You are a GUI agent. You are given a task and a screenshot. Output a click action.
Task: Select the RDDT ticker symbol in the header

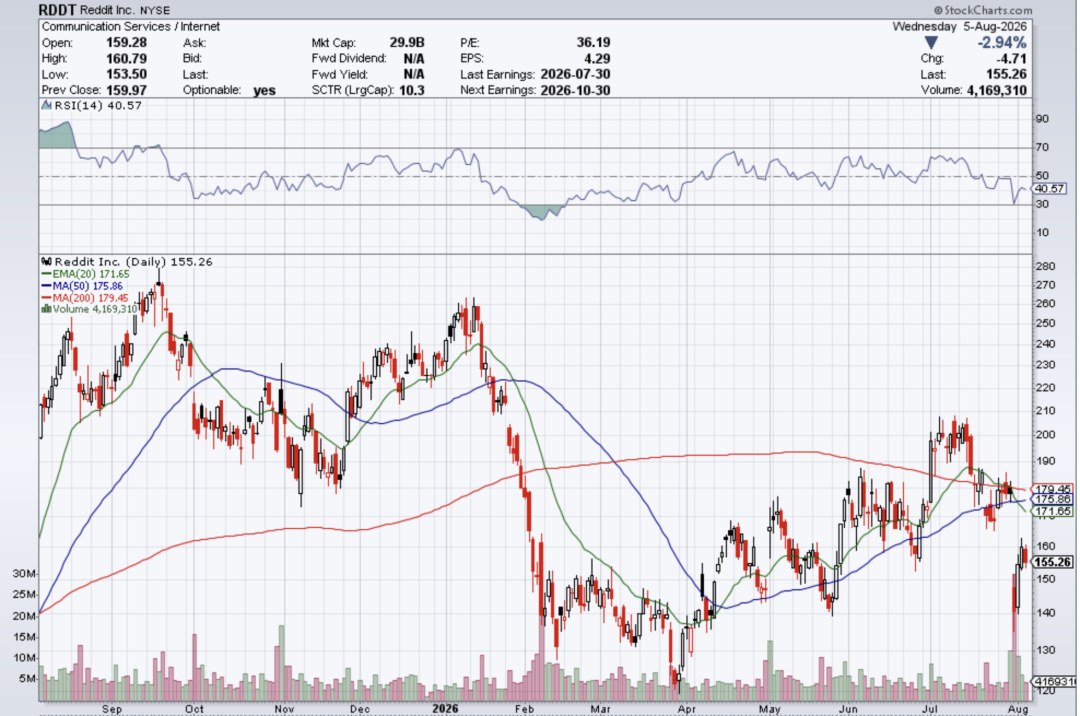[x=57, y=10]
